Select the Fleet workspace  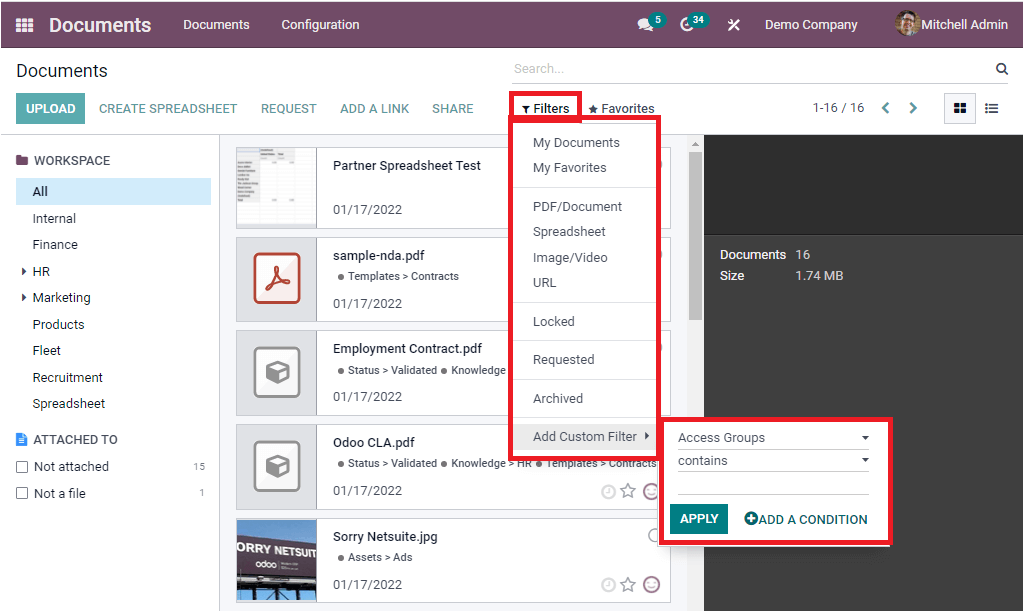(x=46, y=351)
